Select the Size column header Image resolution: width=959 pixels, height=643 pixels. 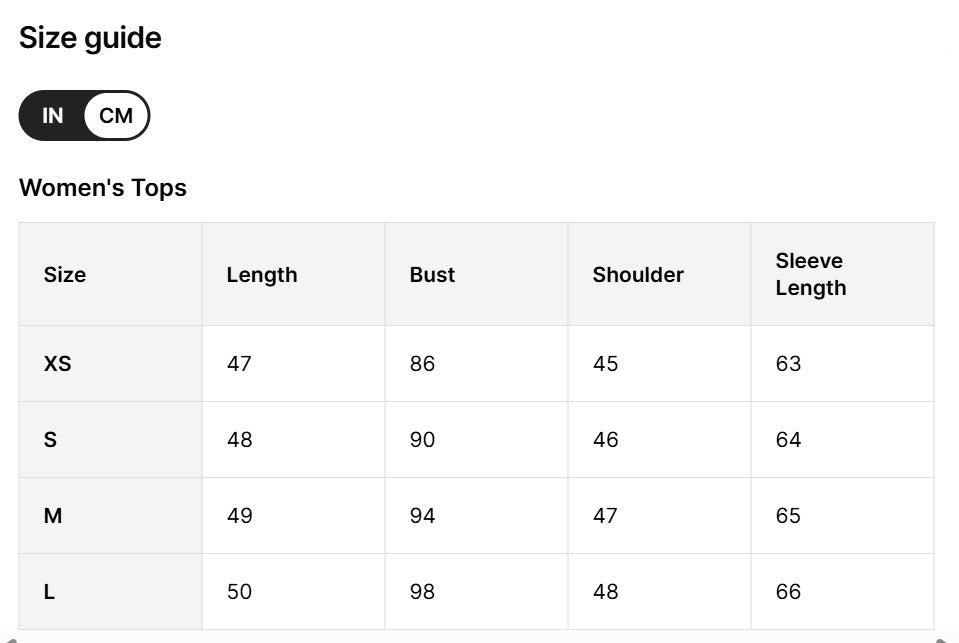[65, 275]
